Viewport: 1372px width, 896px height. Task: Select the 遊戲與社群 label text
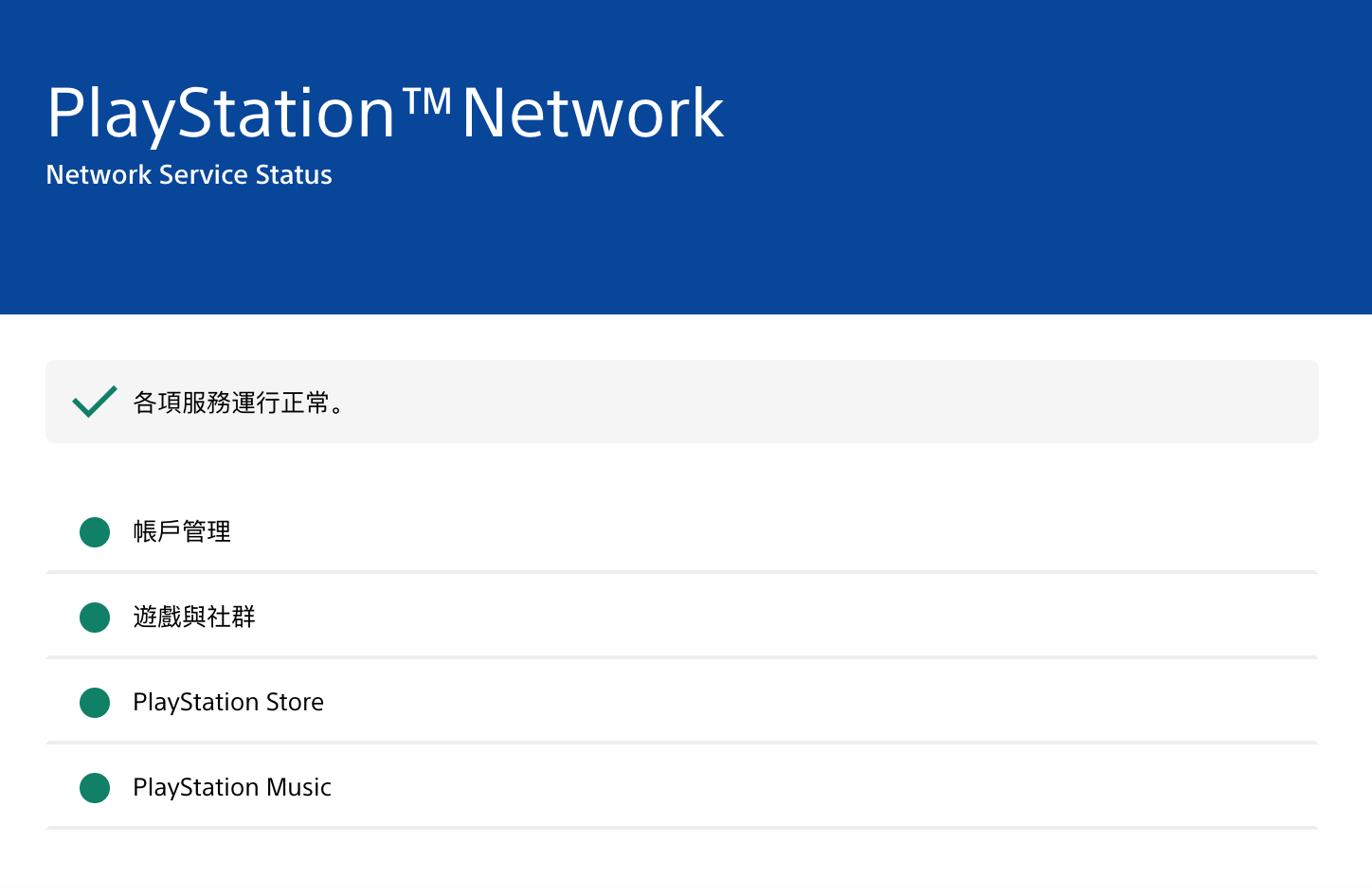click(194, 618)
